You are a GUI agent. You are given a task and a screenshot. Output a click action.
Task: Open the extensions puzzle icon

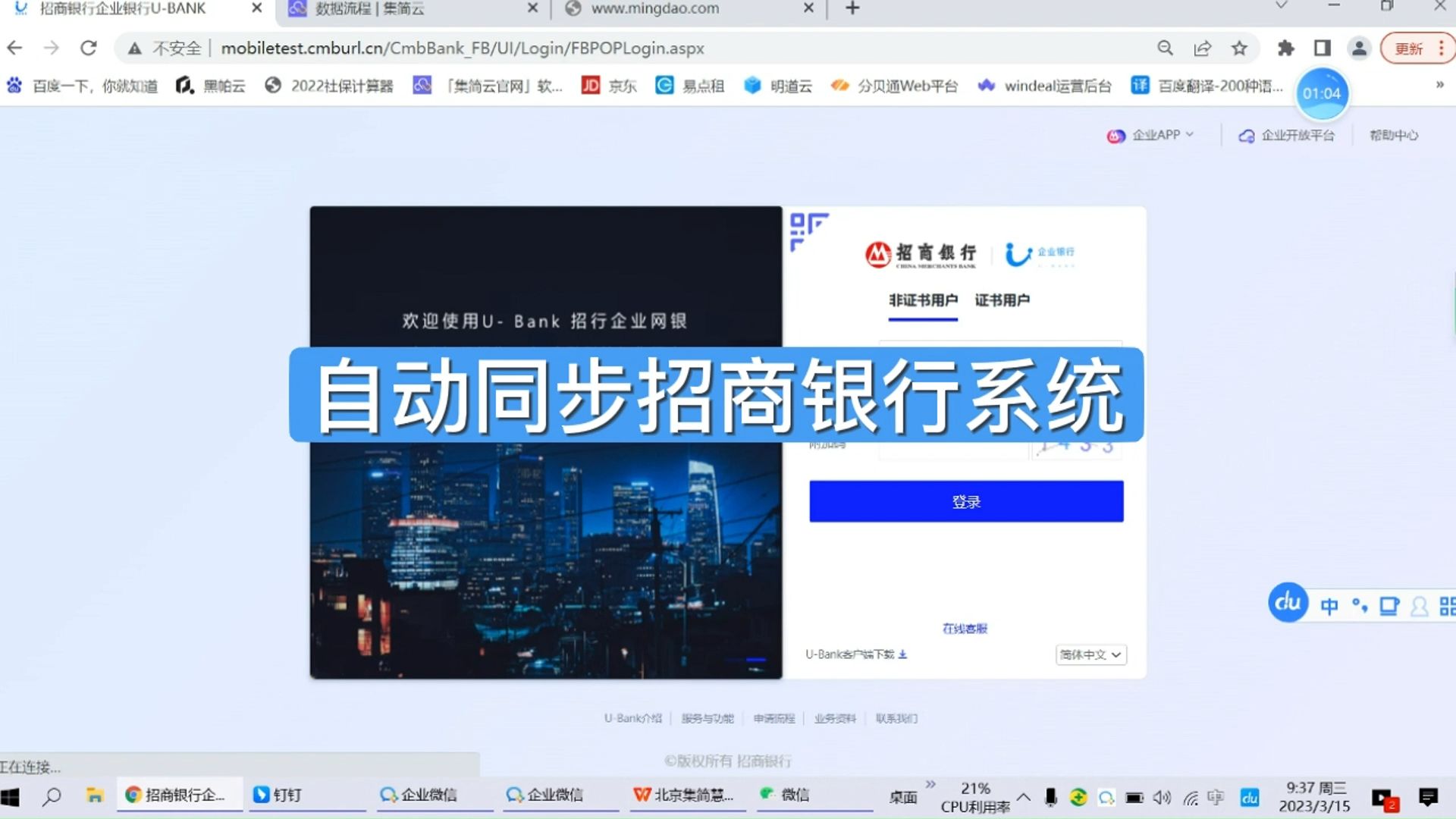click(1285, 49)
